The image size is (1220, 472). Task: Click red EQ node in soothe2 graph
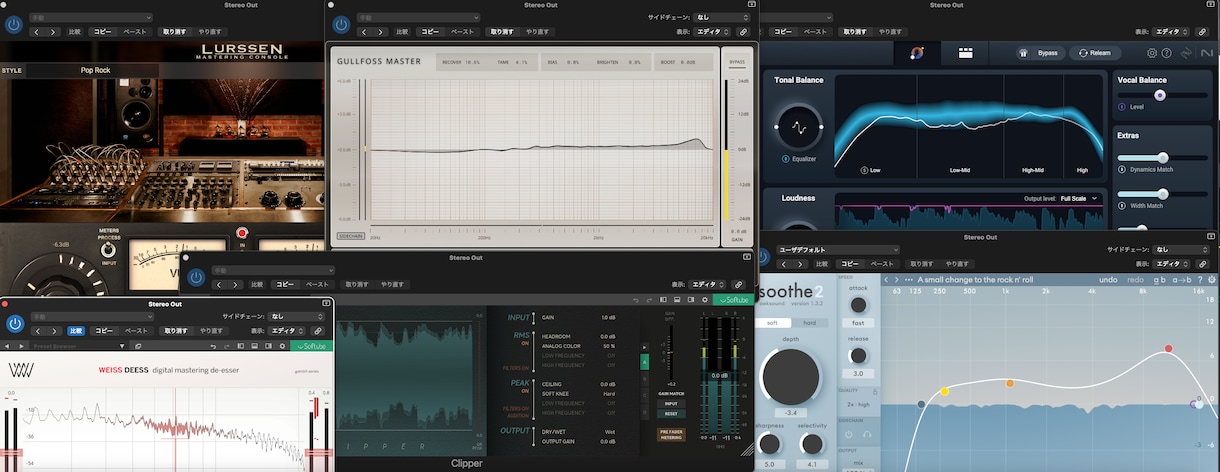[1167, 349]
